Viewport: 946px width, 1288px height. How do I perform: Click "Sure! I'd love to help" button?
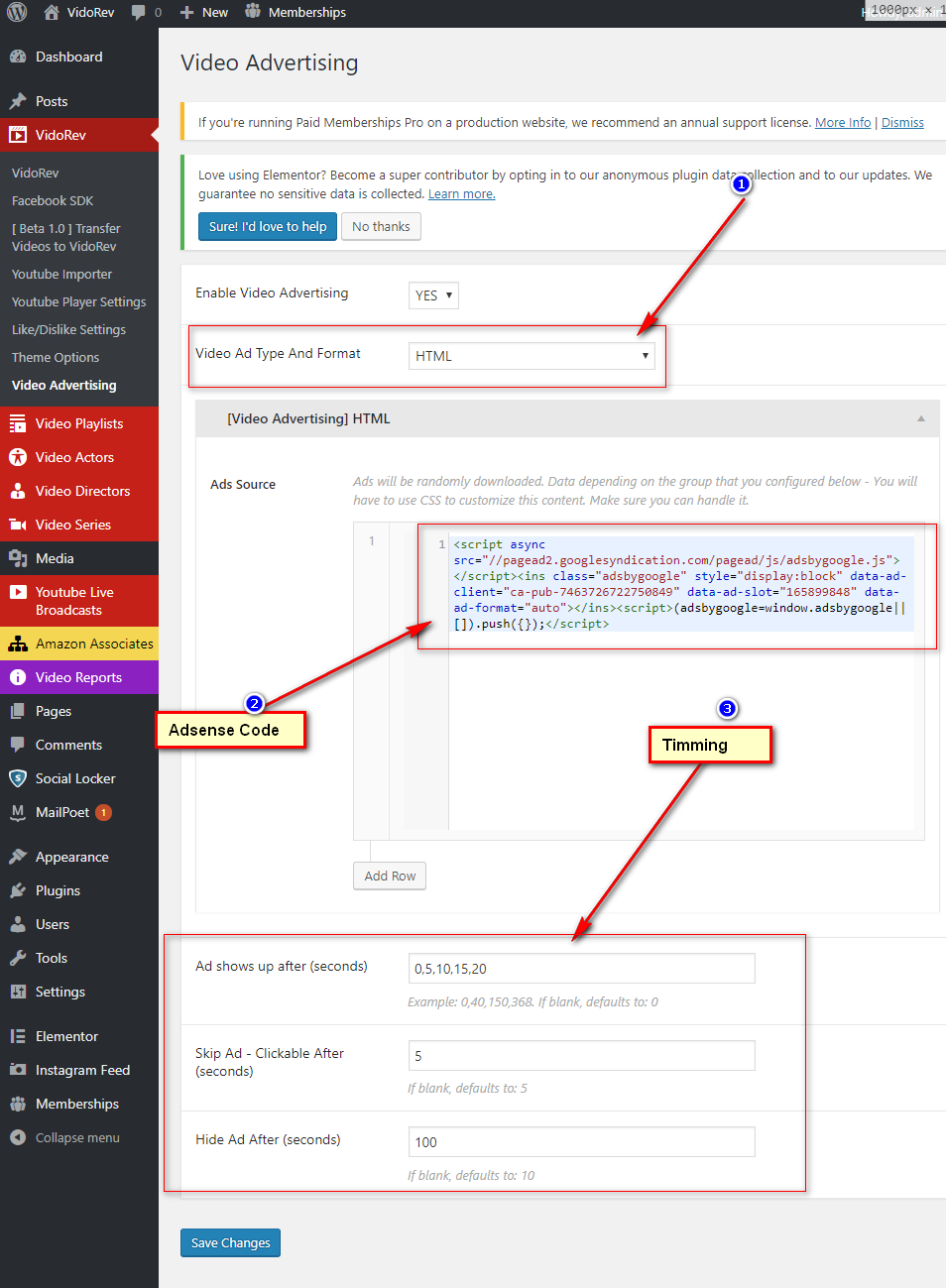click(x=268, y=226)
